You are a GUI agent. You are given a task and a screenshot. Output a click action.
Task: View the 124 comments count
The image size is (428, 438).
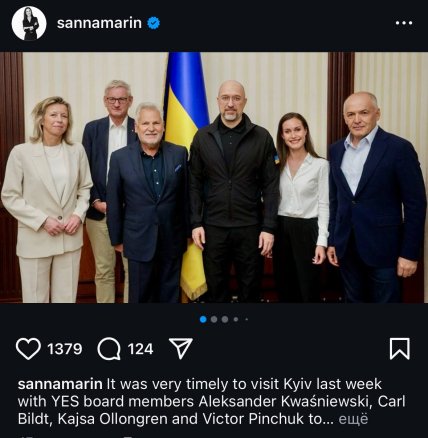pyautogui.click(x=140, y=349)
